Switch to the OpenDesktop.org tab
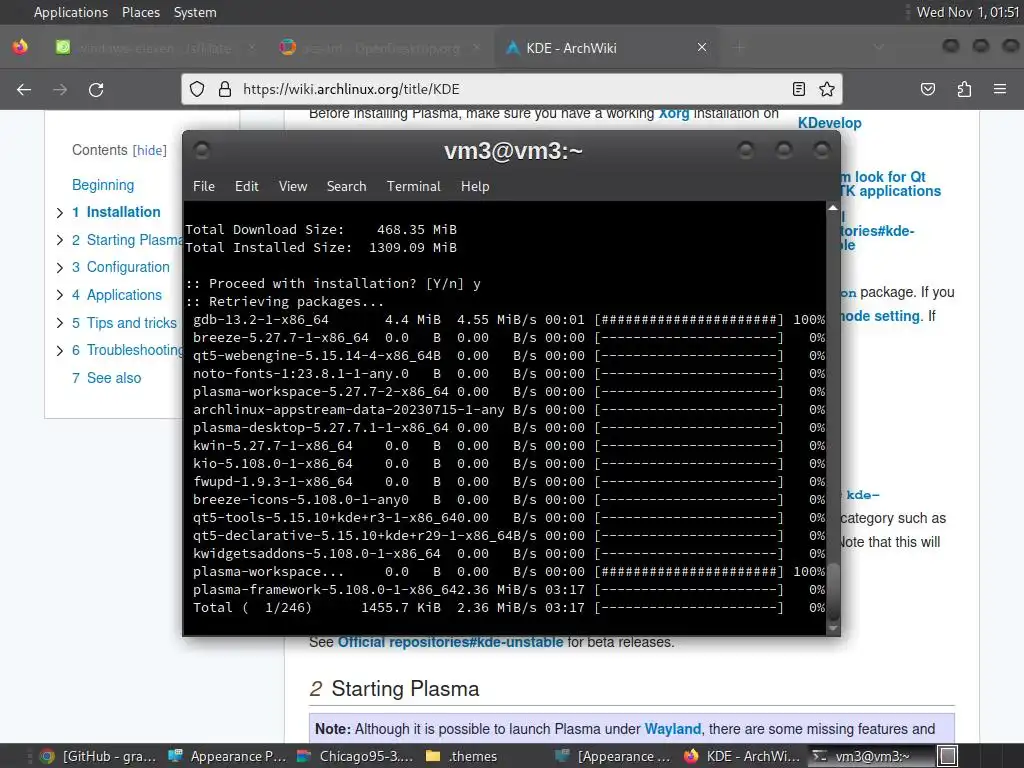 (x=381, y=48)
